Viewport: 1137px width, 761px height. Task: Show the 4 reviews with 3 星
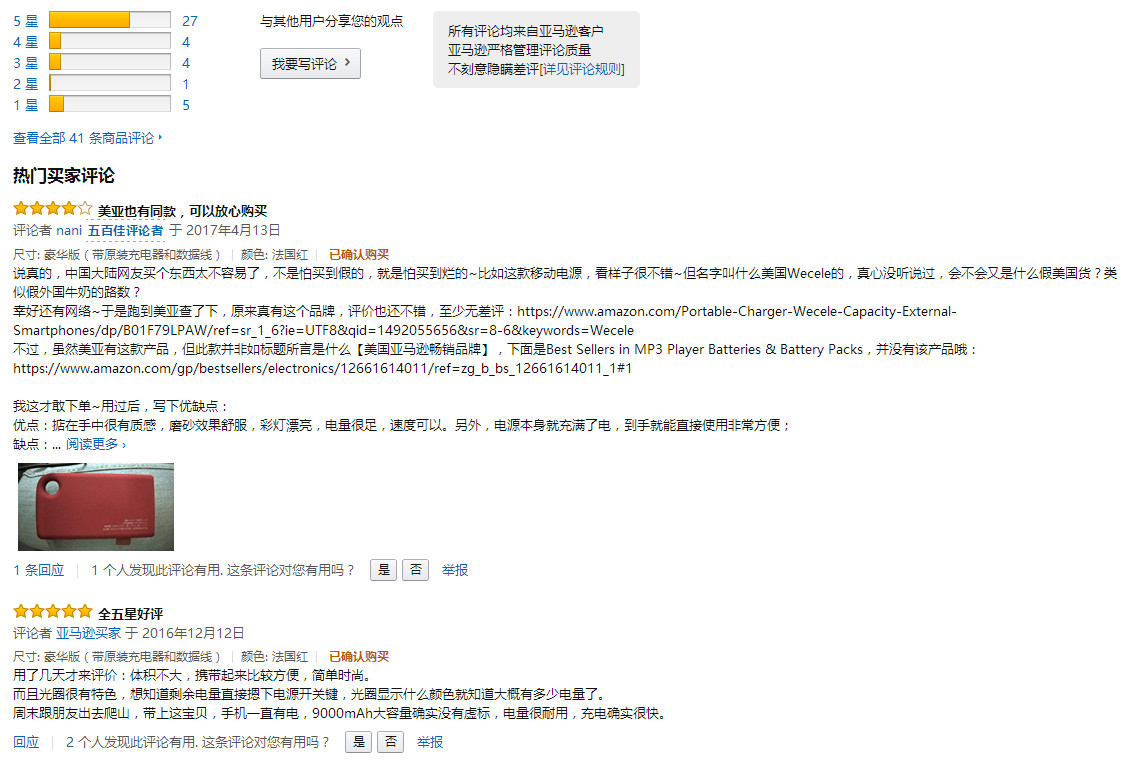tap(186, 63)
